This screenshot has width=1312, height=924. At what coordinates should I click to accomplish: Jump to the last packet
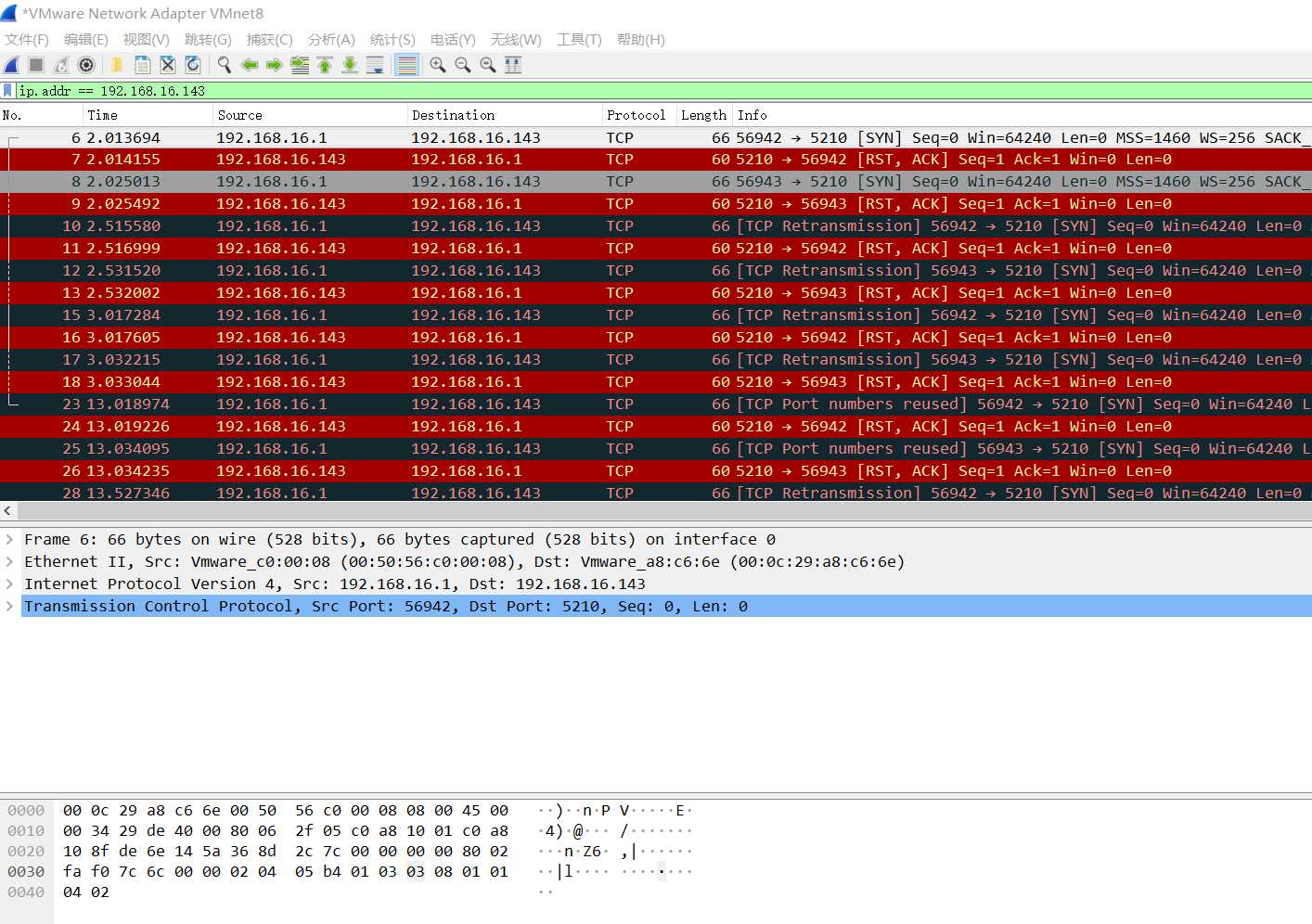pyautogui.click(x=350, y=65)
